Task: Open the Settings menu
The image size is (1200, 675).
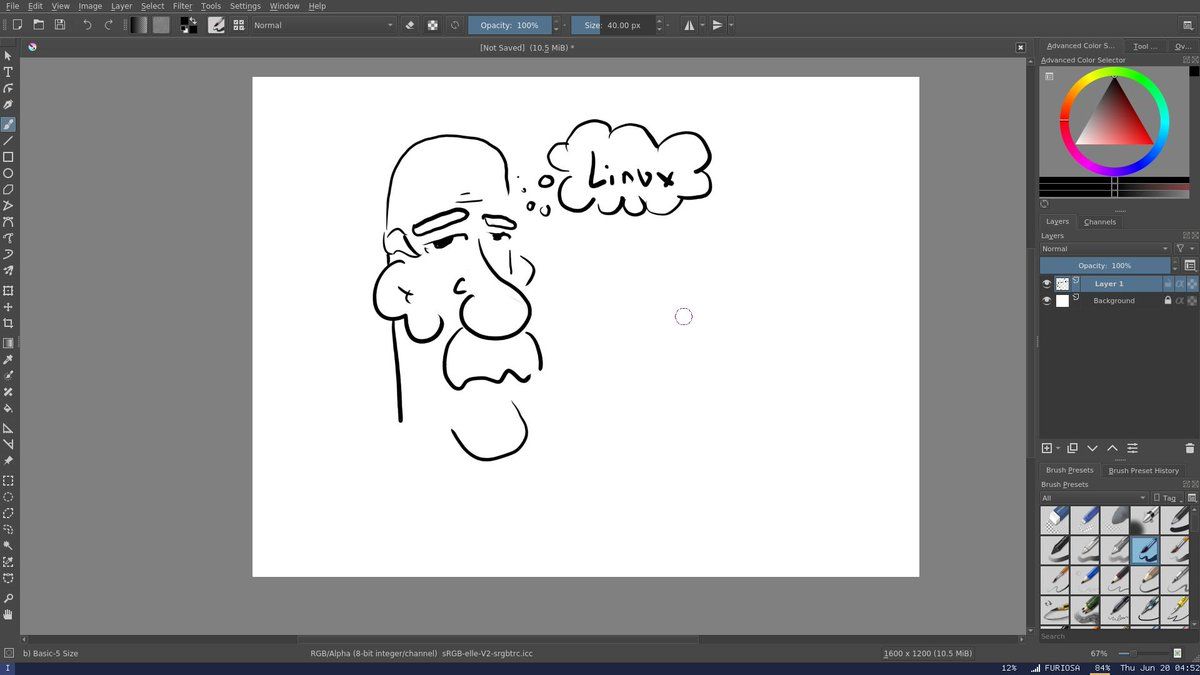Action: pos(245,6)
